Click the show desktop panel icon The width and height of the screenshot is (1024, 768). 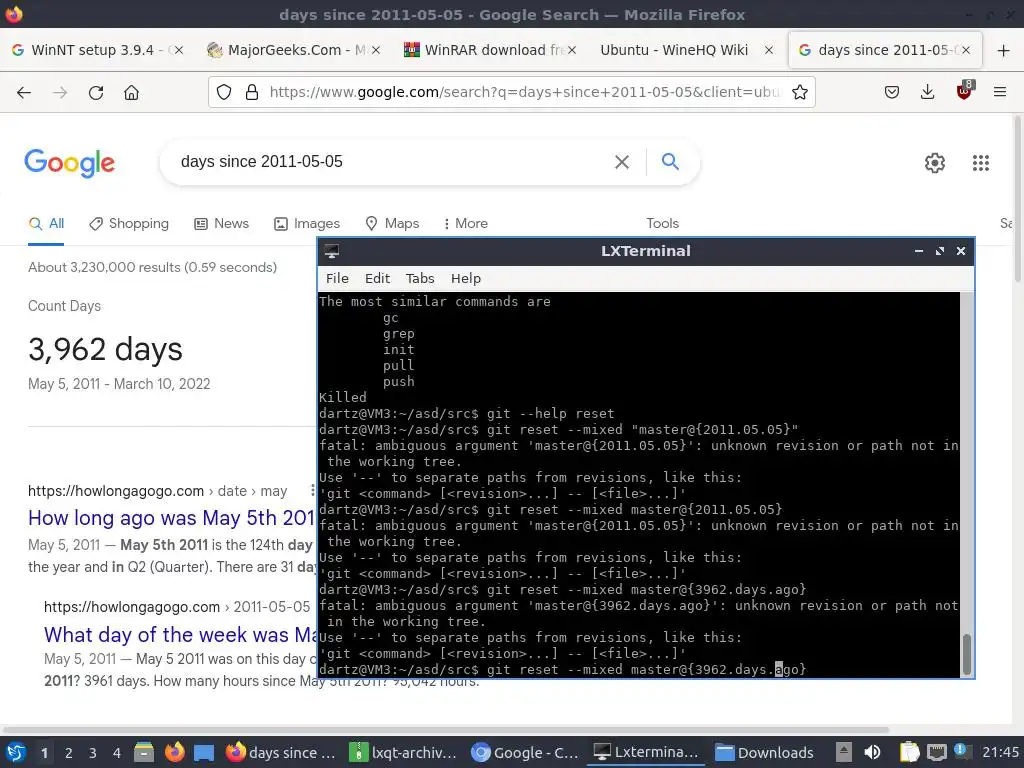204,753
